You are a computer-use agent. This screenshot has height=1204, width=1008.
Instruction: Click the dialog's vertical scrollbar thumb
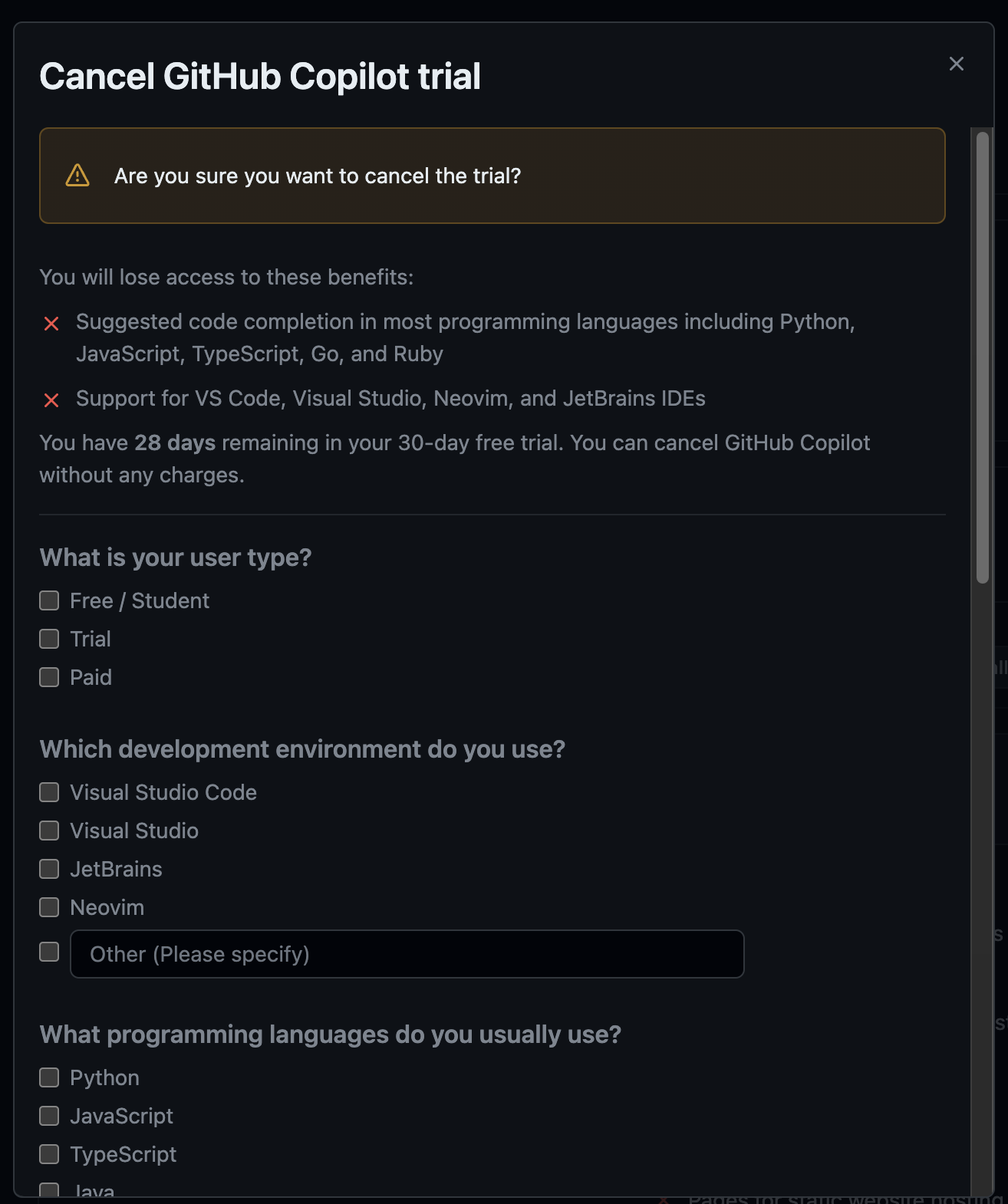tap(983, 357)
